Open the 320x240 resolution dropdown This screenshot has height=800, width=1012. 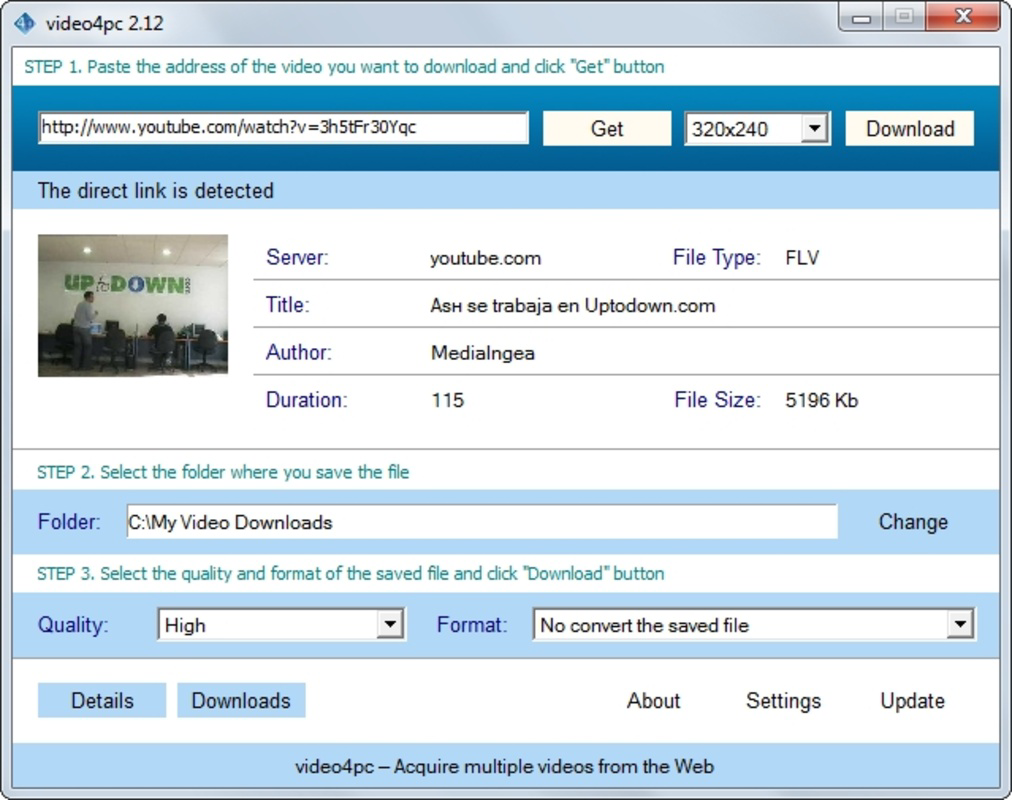click(757, 128)
